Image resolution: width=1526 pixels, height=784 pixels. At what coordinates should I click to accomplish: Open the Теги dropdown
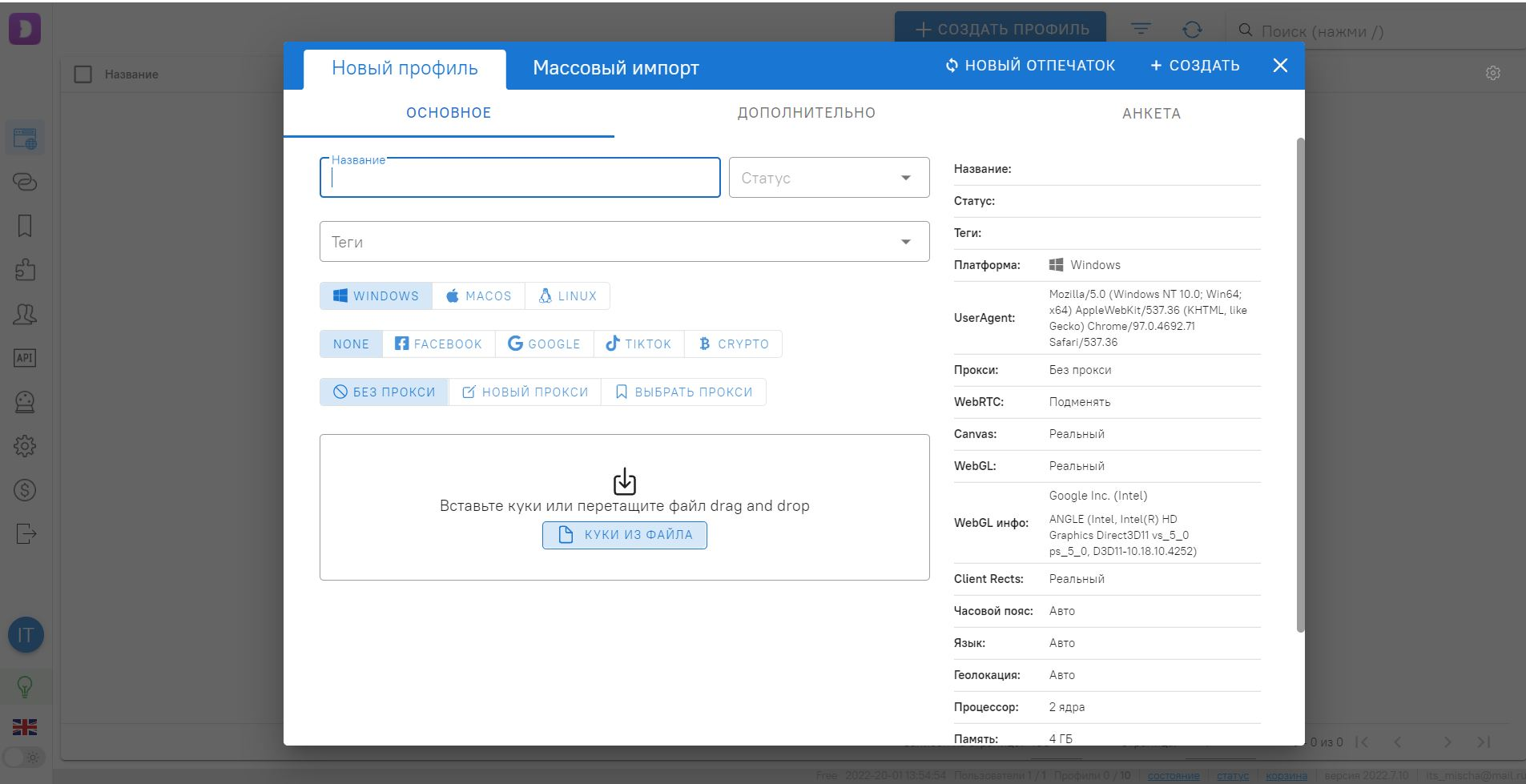point(625,242)
